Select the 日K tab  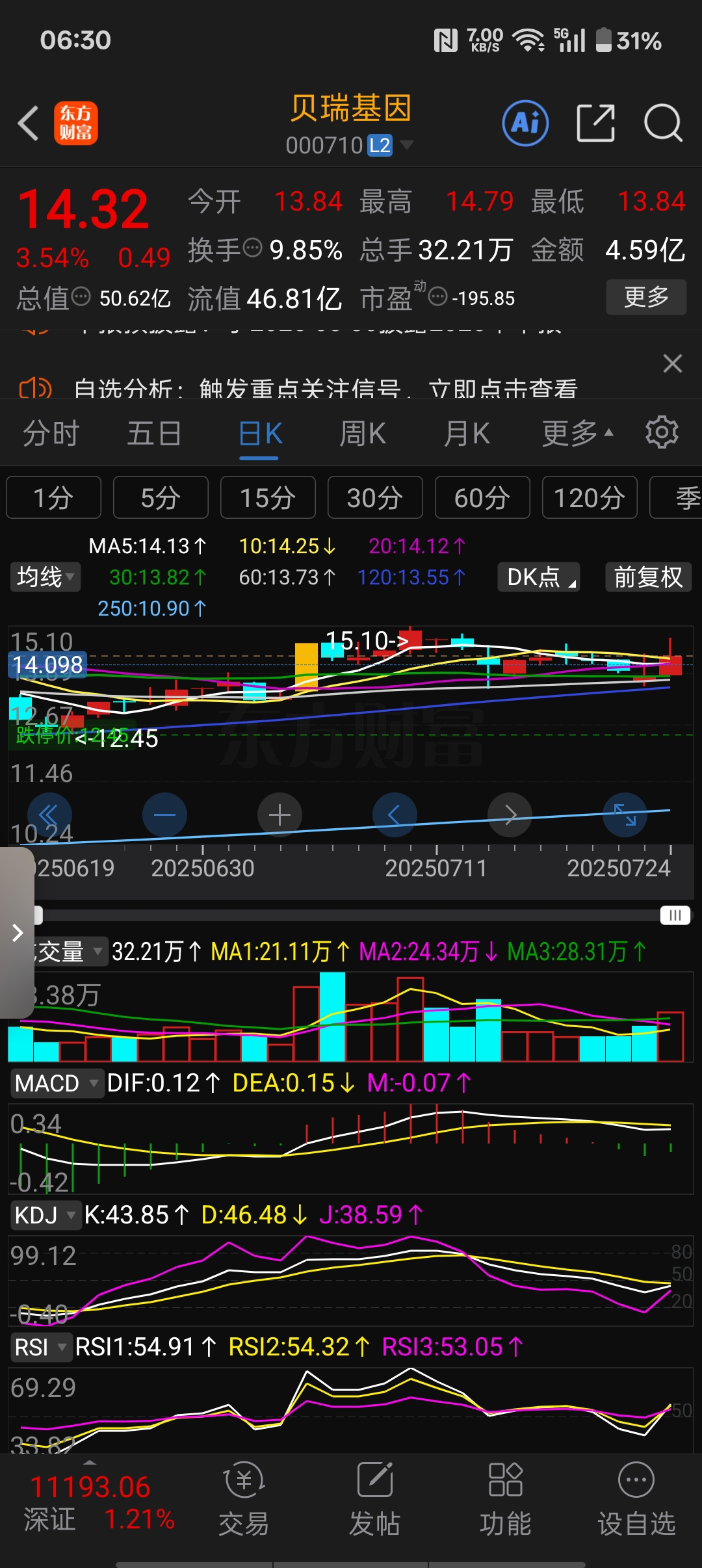[x=260, y=434]
